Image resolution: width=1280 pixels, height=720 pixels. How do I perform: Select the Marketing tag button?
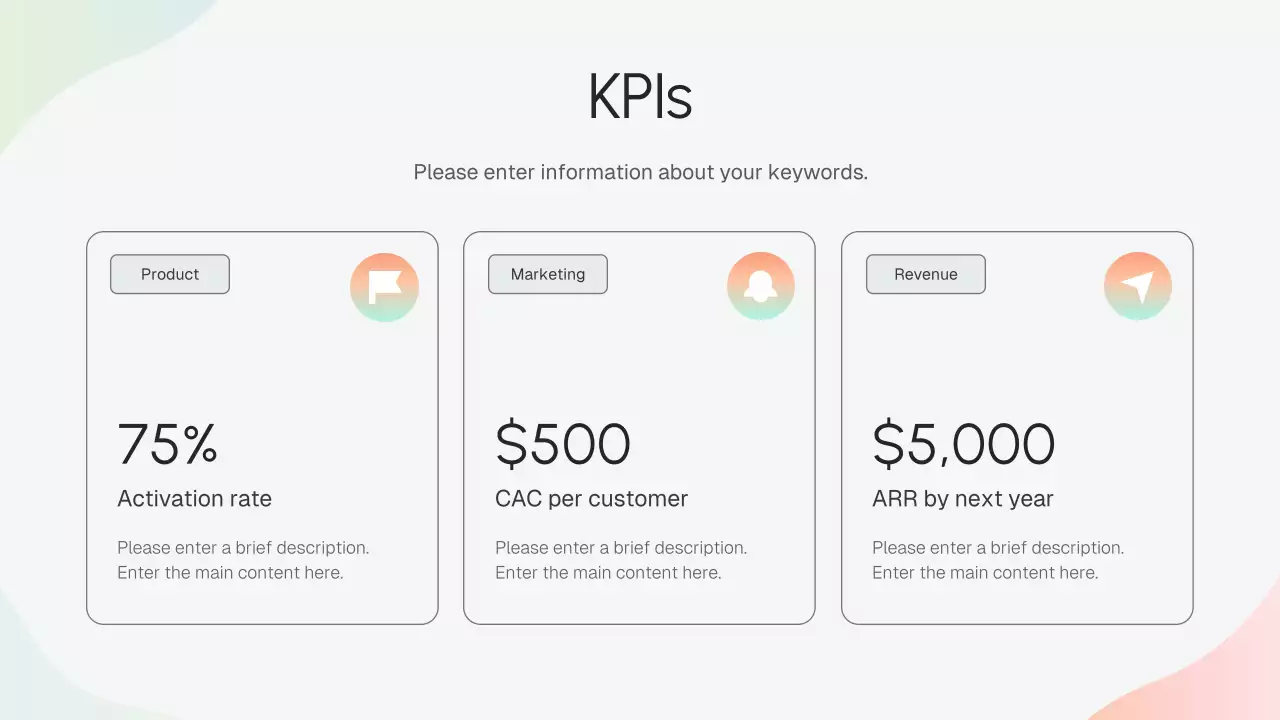click(x=548, y=274)
